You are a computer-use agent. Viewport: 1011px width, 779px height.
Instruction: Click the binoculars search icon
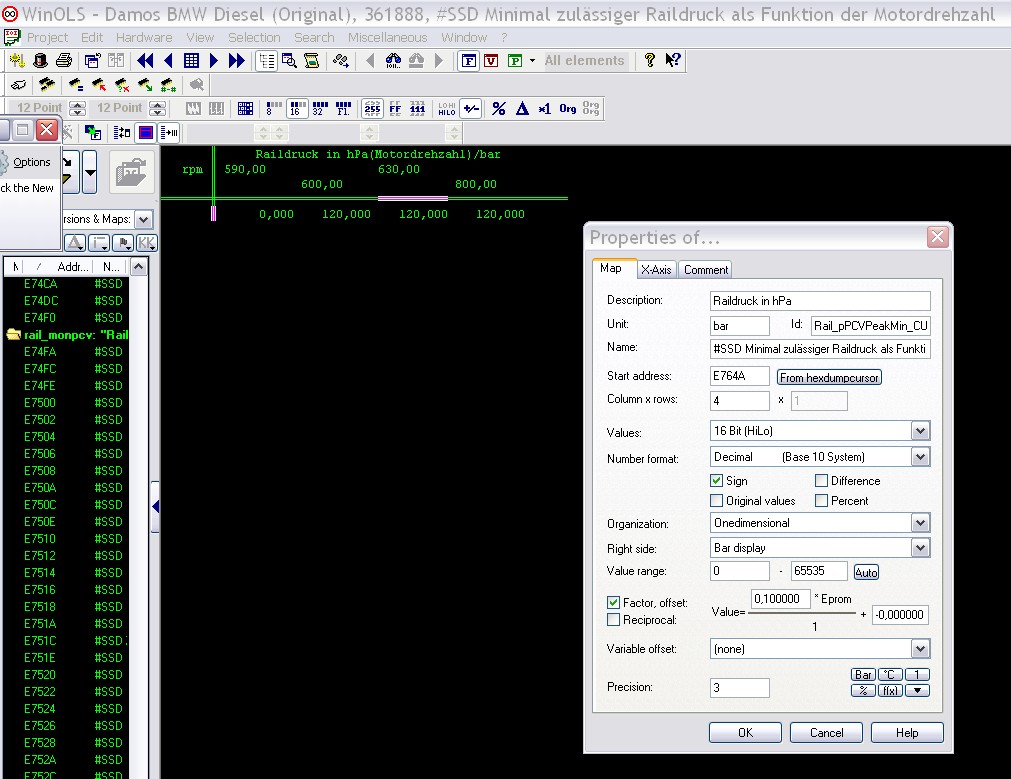(393, 61)
